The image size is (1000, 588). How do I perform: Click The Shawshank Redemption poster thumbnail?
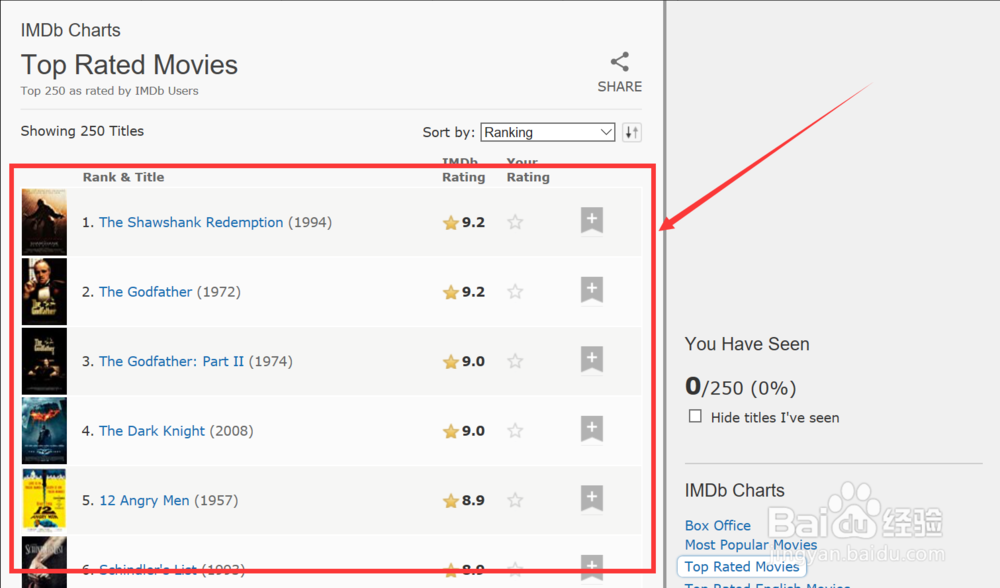(44, 222)
